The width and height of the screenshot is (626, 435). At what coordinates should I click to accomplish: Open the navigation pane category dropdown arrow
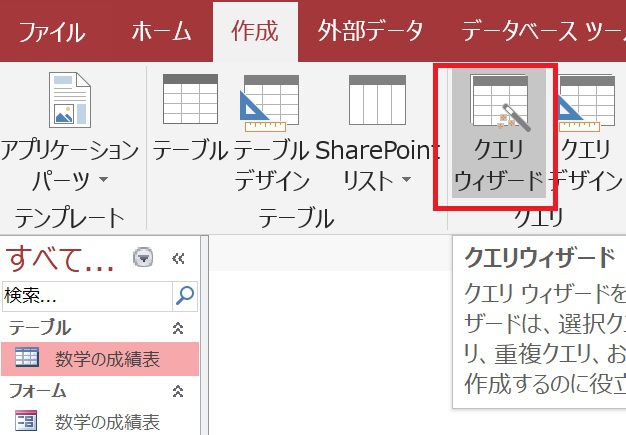(143, 259)
